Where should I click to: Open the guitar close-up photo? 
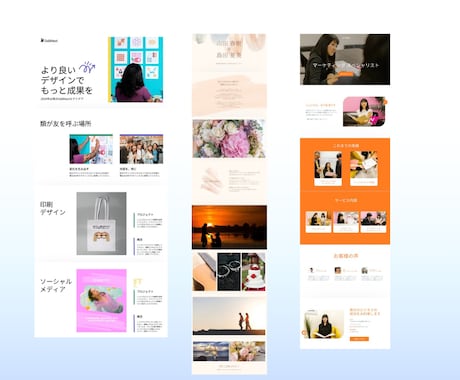tap(204, 272)
